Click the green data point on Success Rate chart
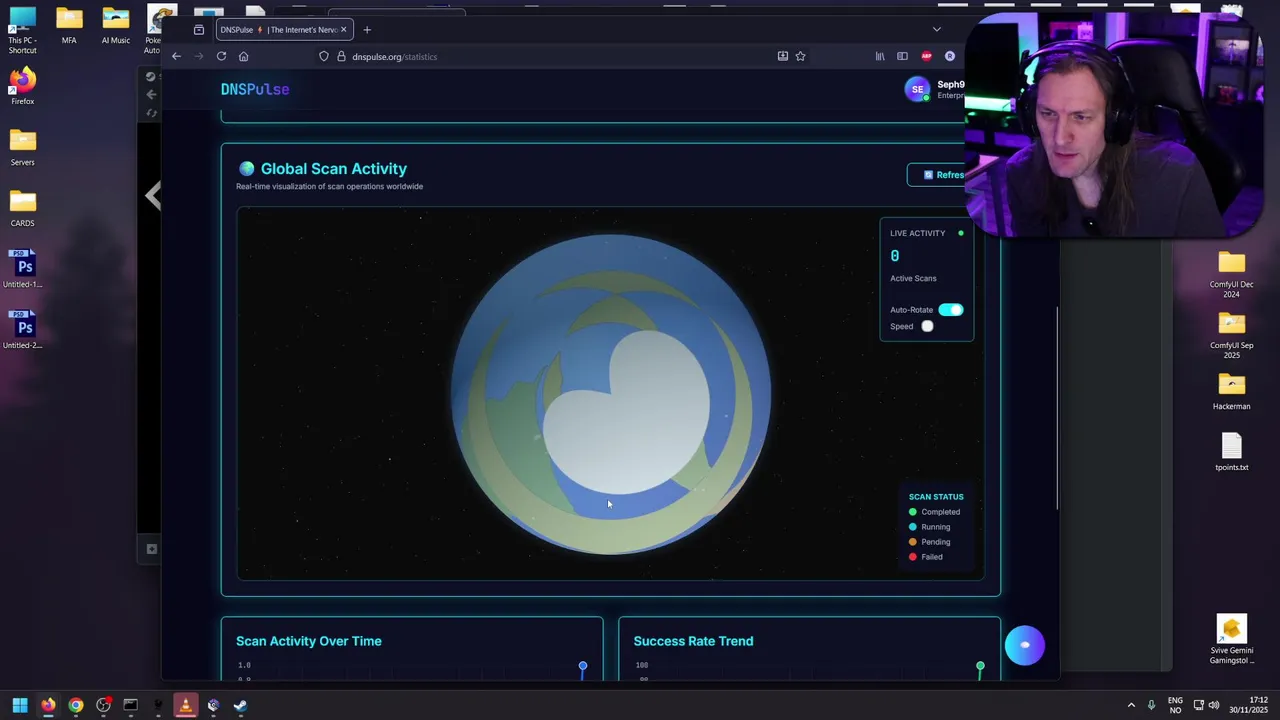Screen dimensions: 1280x720 pyautogui.click(x=980, y=665)
